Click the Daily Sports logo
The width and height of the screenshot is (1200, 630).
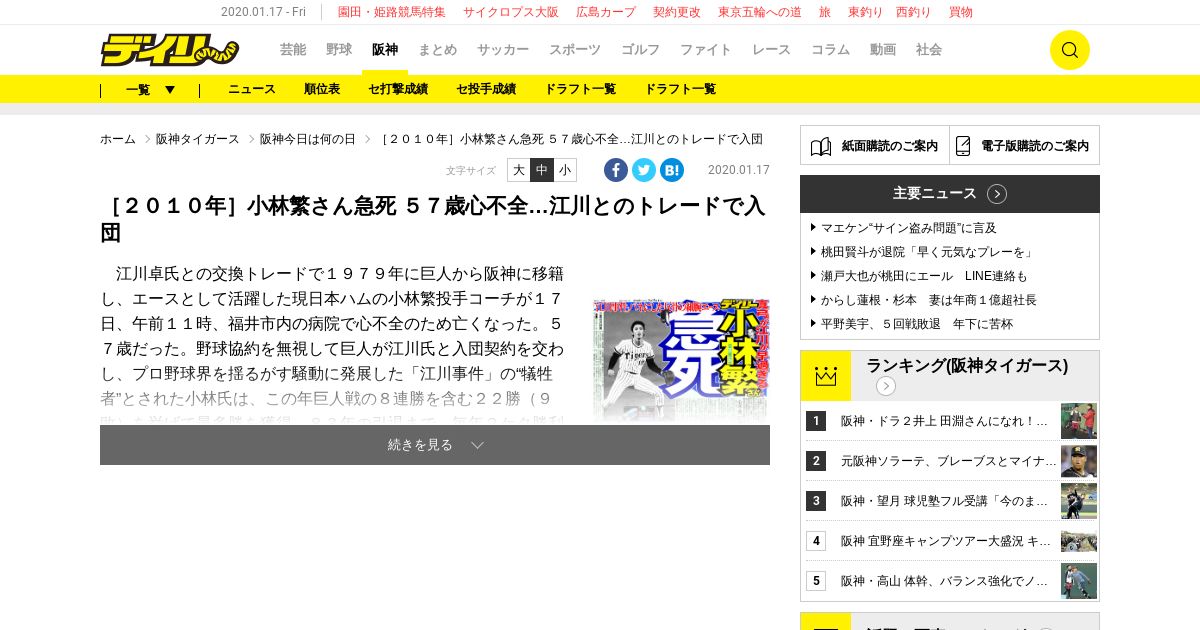[x=170, y=50]
